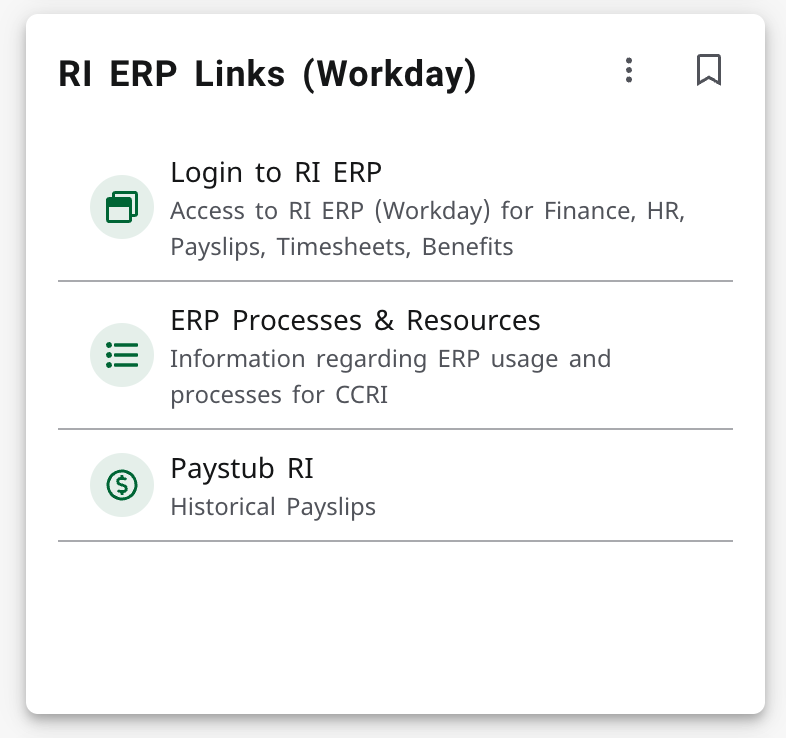The height and width of the screenshot is (738, 786).
Task: Click 'Information regarding ERP usage' description text
Action: [390, 359]
